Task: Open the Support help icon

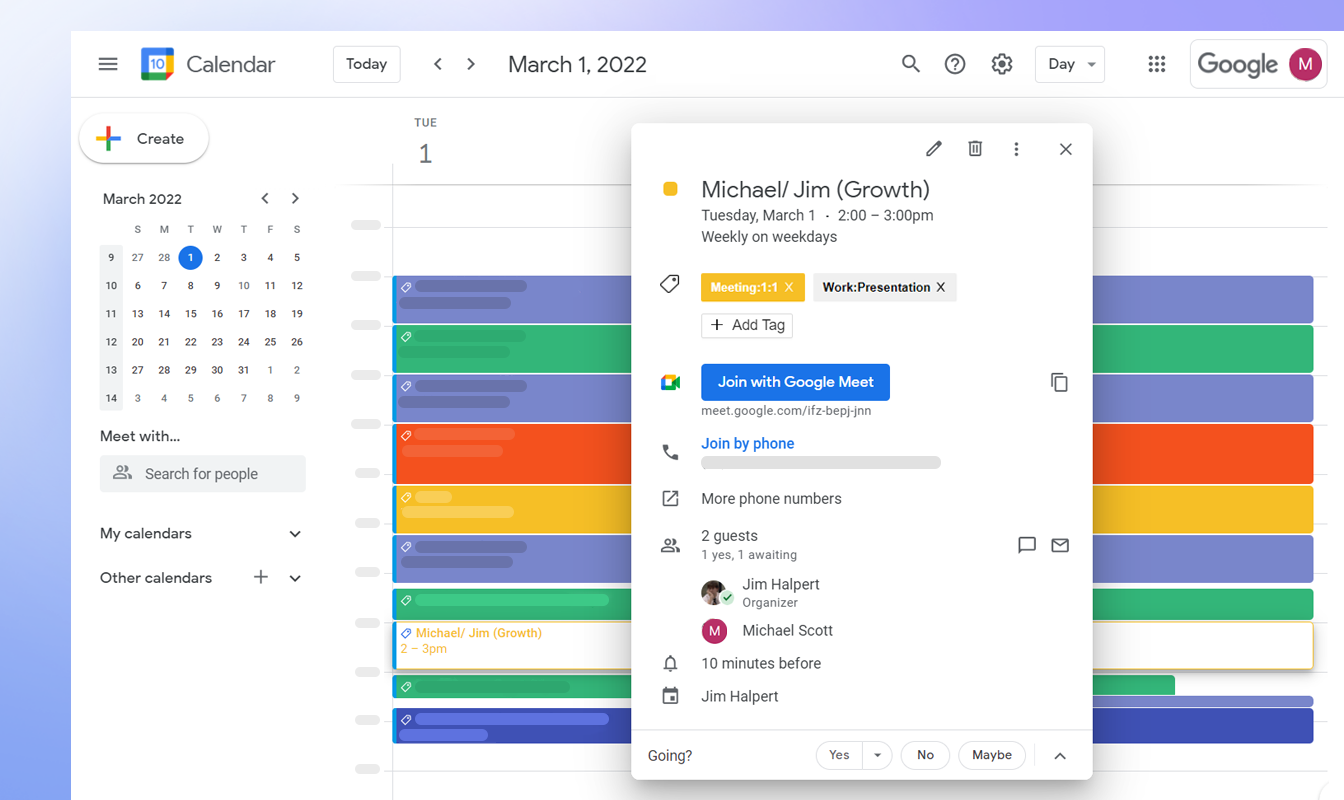Action: click(955, 64)
